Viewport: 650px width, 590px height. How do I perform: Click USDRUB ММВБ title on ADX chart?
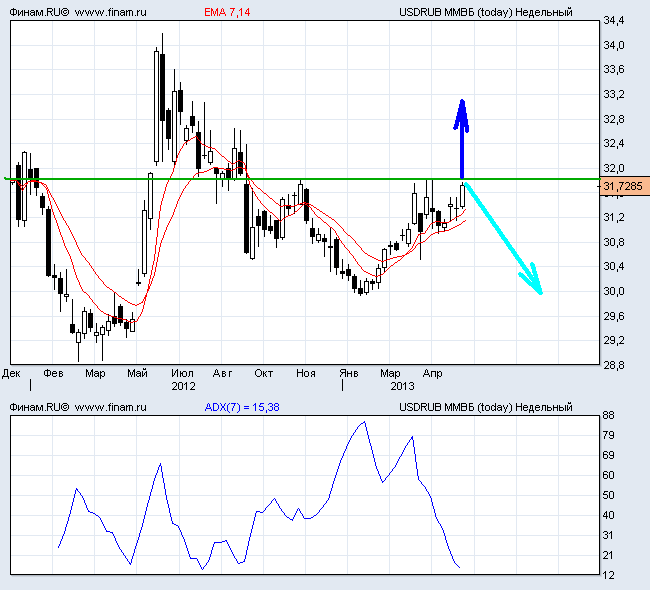point(485,407)
